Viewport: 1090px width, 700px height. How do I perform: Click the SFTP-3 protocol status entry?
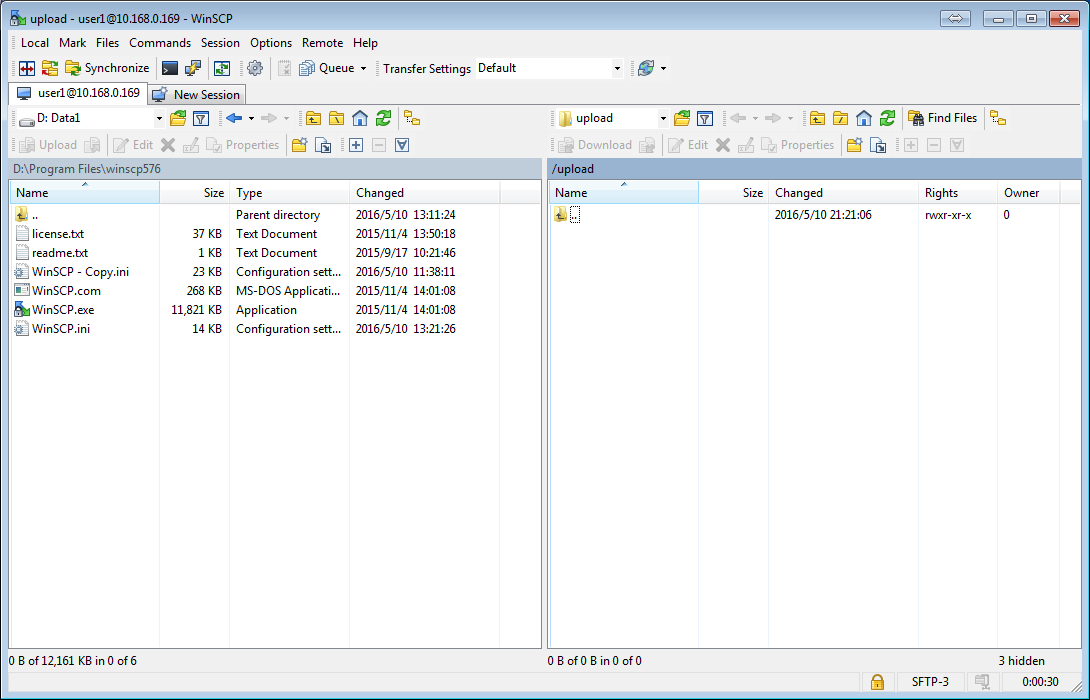click(x=929, y=682)
